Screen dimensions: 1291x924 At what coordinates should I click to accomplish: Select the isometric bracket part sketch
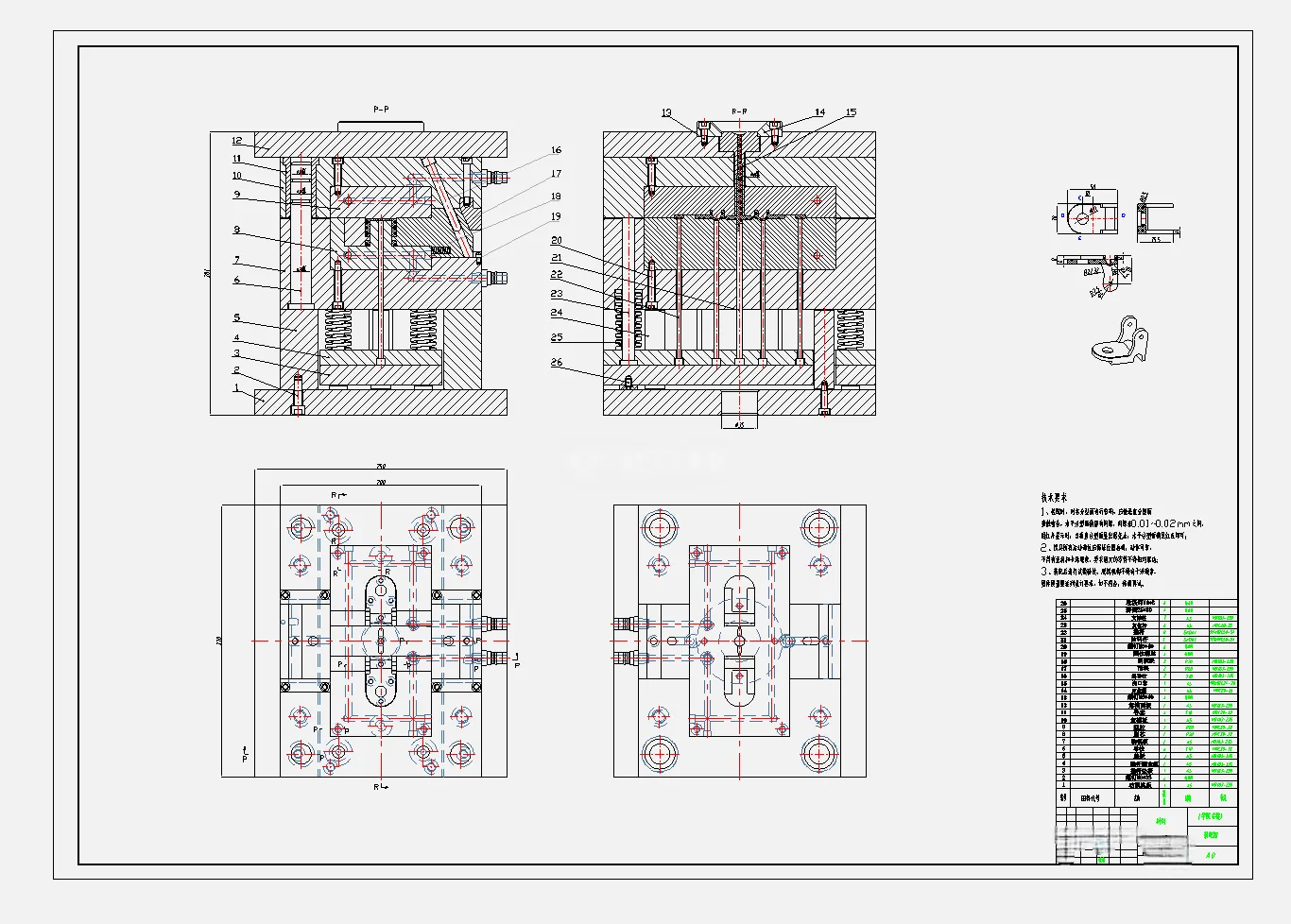(x=1121, y=341)
